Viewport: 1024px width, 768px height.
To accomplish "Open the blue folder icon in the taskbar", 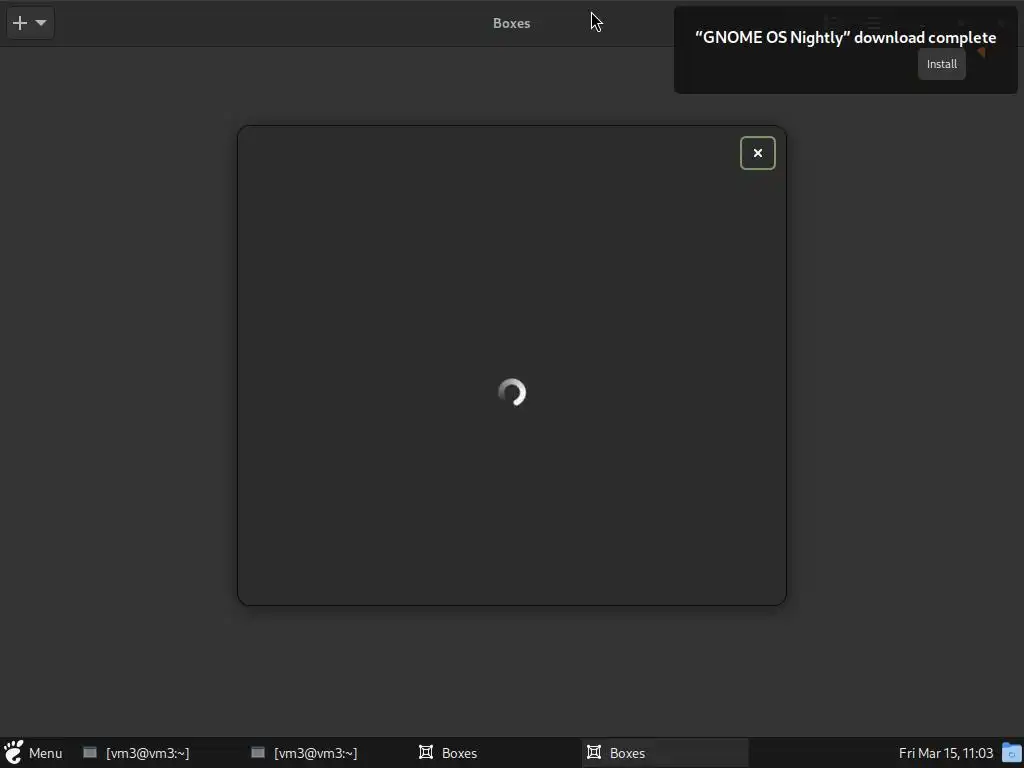I will pos(1012,753).
